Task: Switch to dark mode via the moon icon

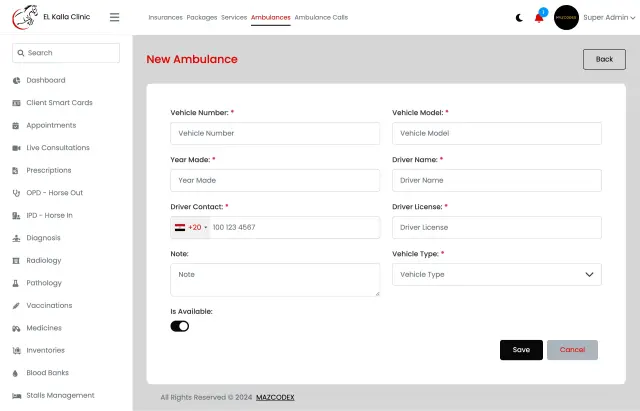Action: click(519, 18)
